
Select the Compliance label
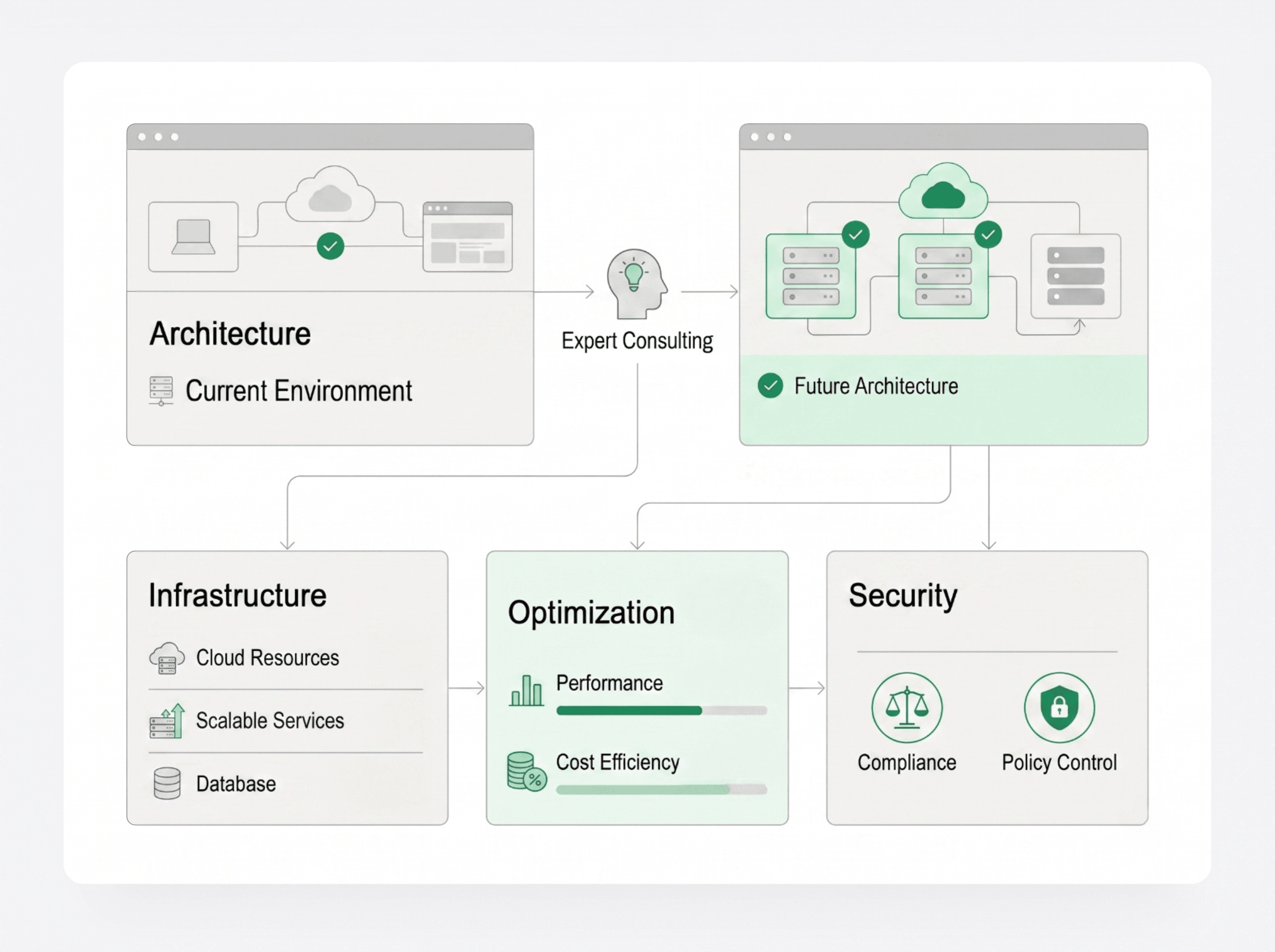907,763
